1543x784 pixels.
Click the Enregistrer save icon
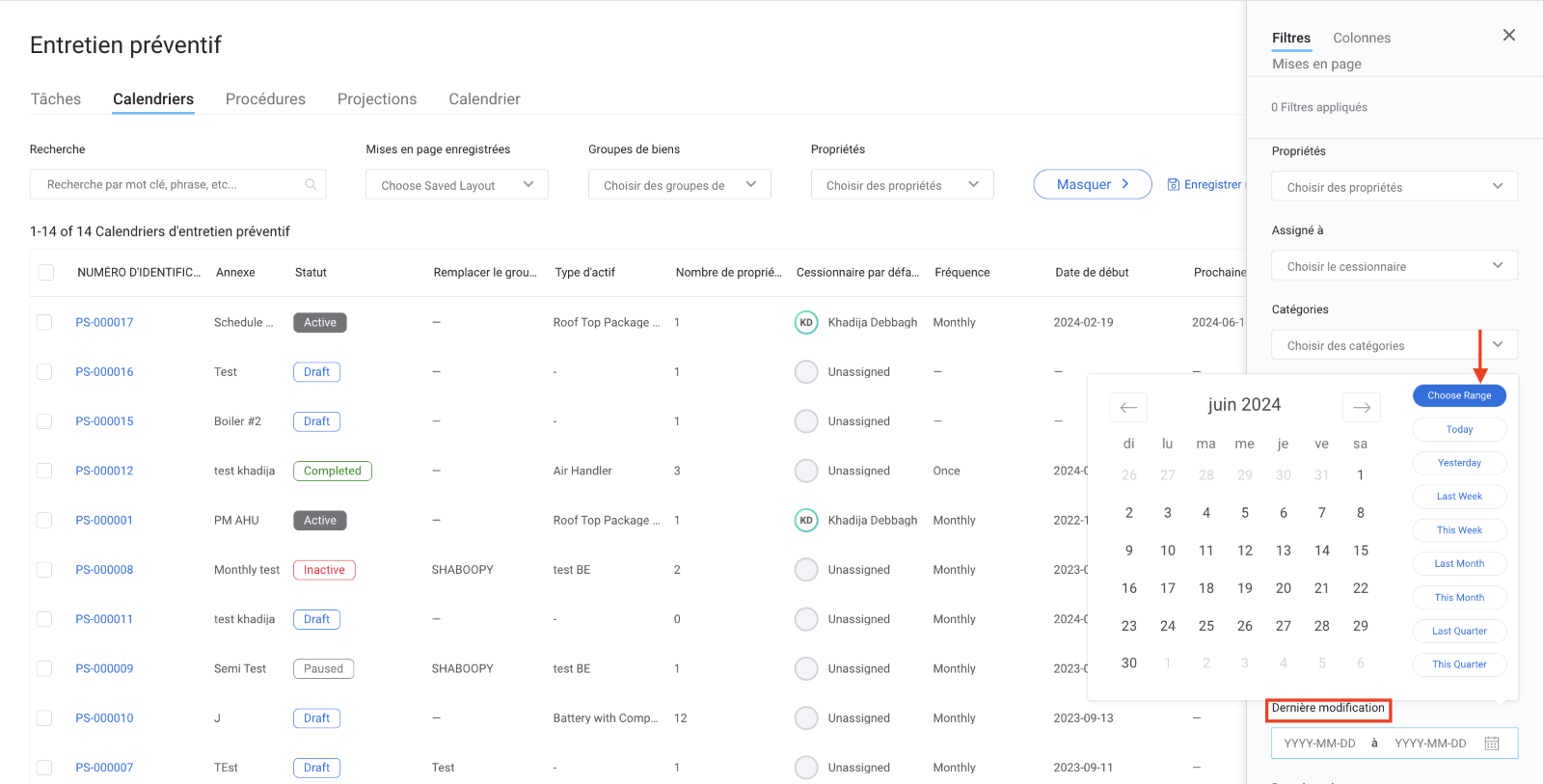(1174, 184)
